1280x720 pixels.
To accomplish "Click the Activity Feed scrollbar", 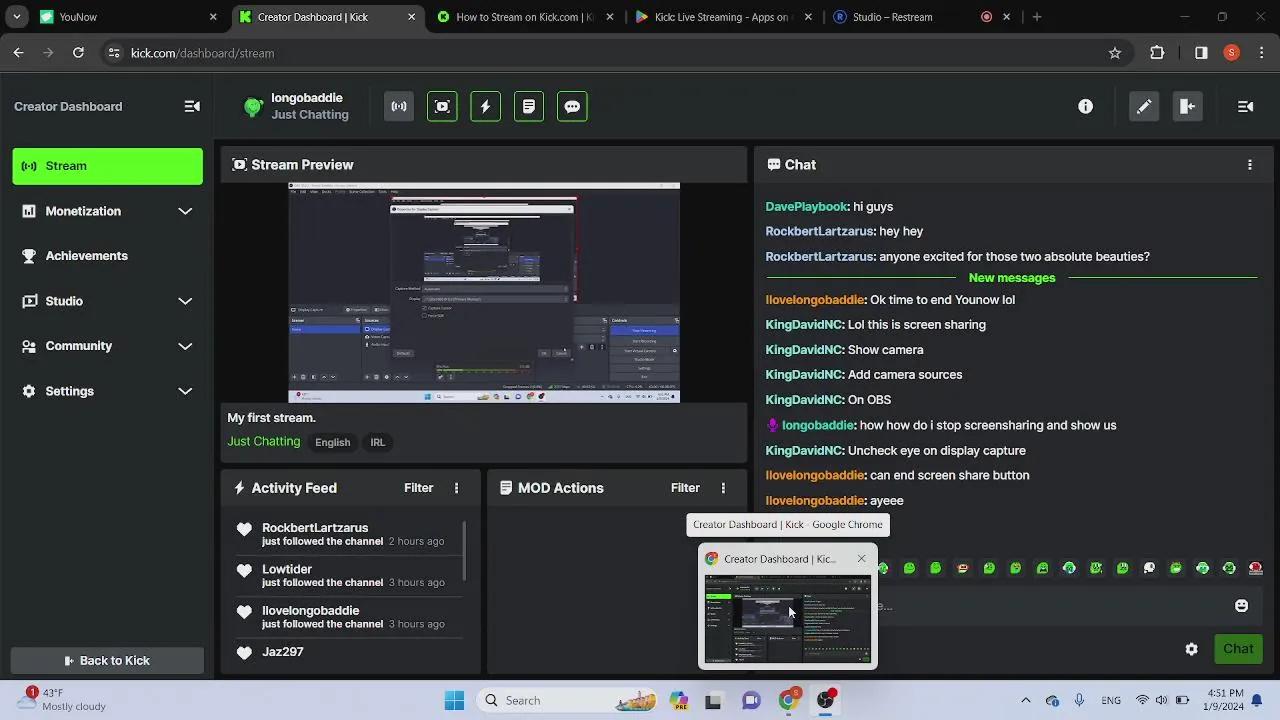I will click(464, 550).
